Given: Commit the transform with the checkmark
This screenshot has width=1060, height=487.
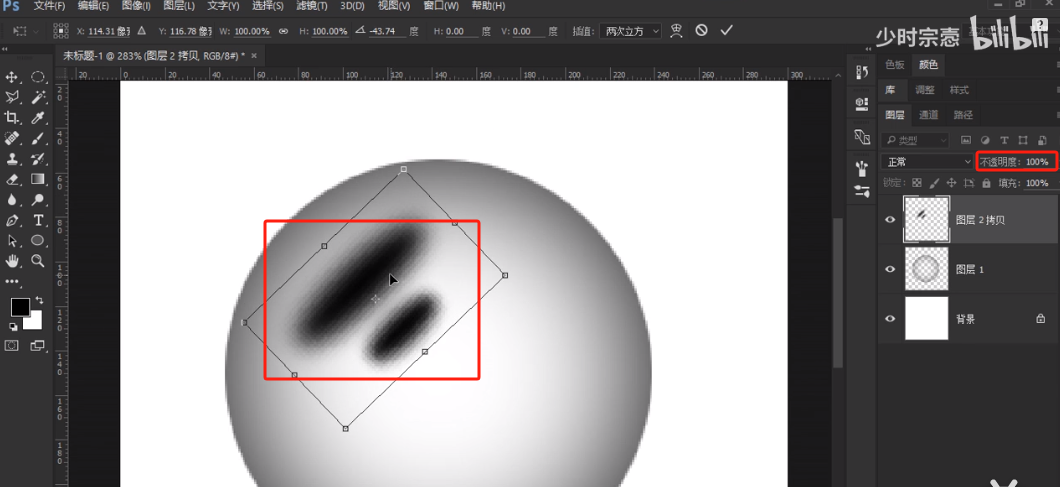Looking at the screenshot, I should tap(727, 30).
